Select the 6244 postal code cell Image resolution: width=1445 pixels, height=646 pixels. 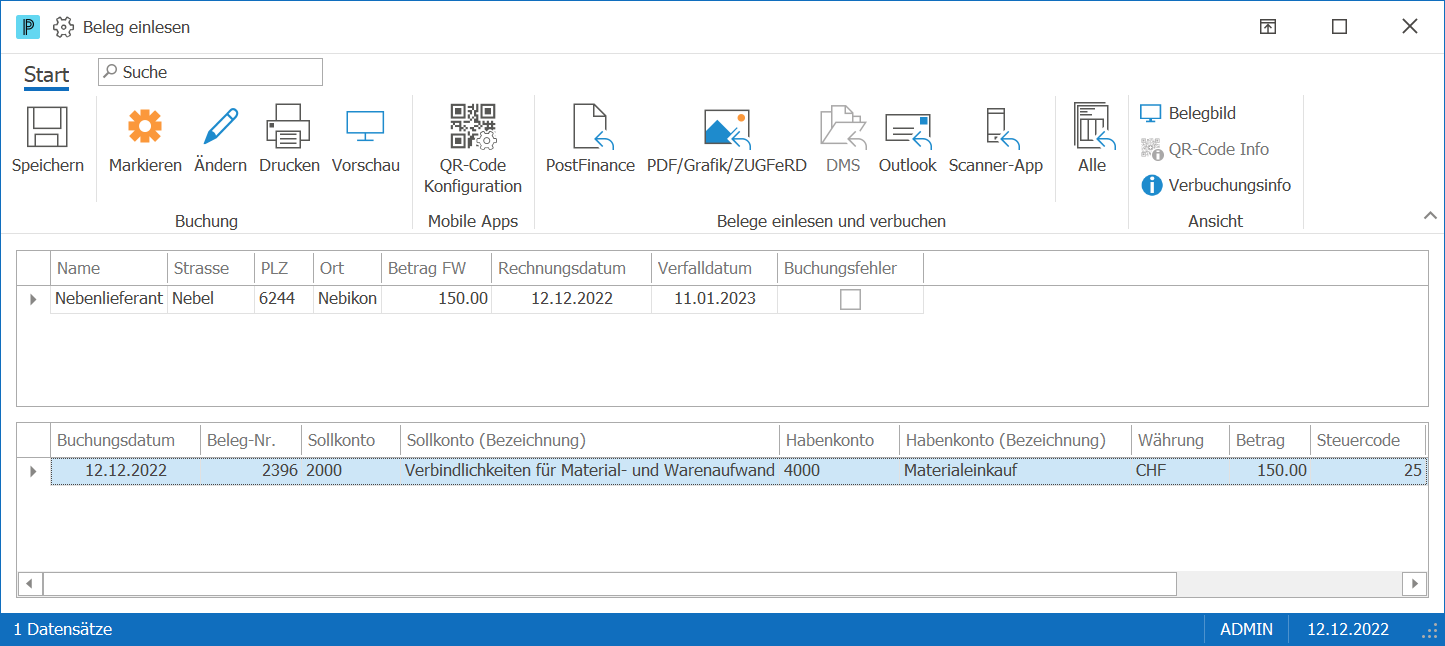click(x=284, y=299)
